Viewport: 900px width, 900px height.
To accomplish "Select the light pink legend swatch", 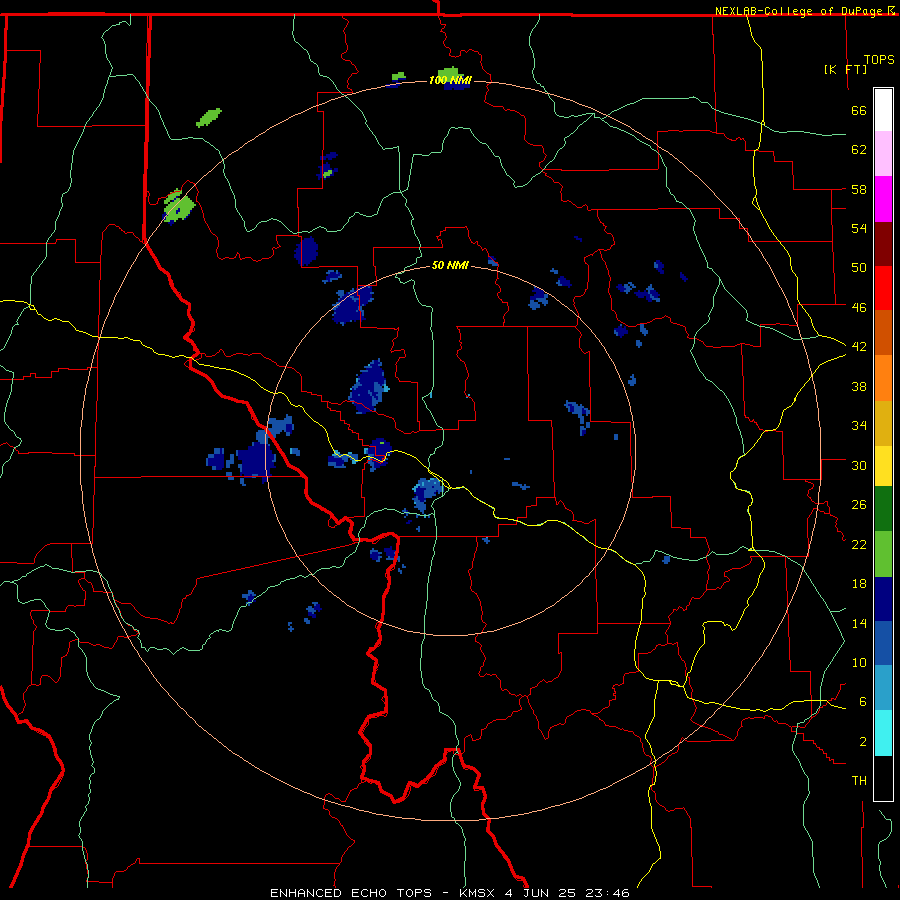I will click(x=883, y=153).
